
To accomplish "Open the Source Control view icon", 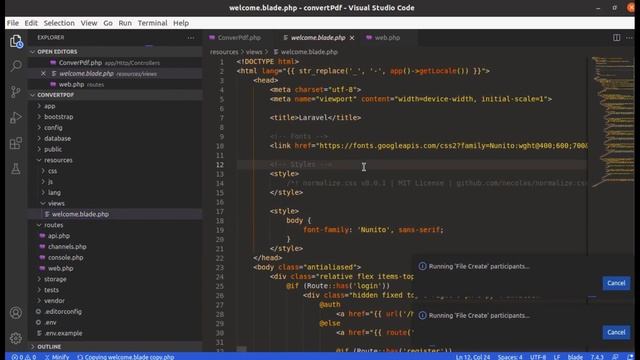I will point(16,91).
